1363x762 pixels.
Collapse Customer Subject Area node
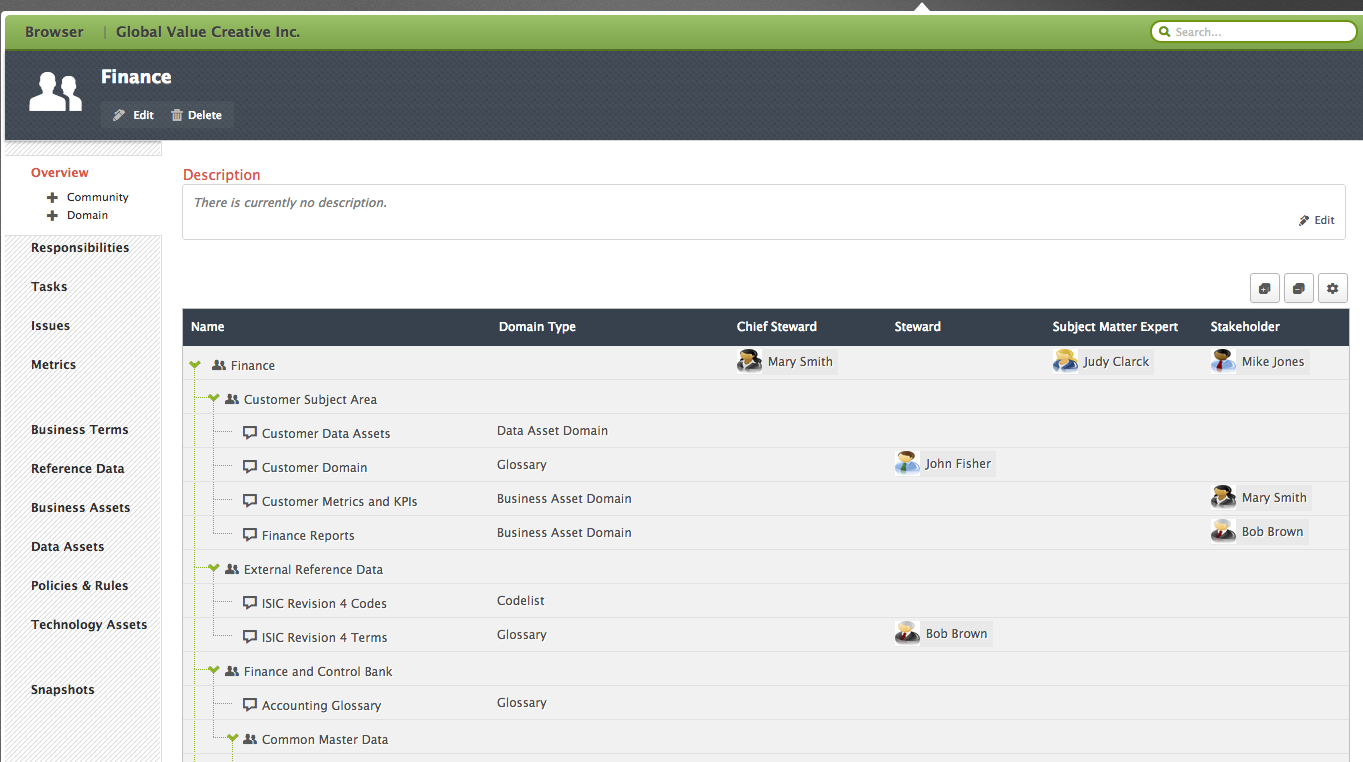[x=214, y=398]
